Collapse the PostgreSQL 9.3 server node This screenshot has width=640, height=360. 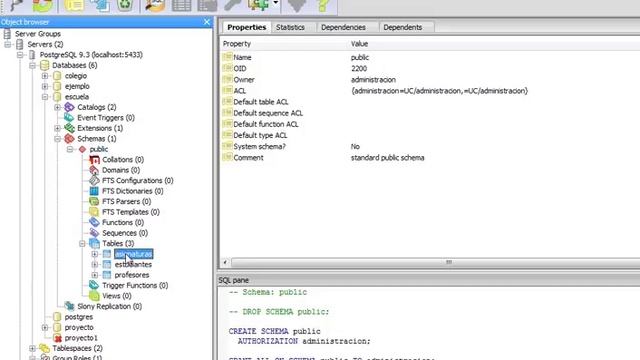(x=20, y=55)
